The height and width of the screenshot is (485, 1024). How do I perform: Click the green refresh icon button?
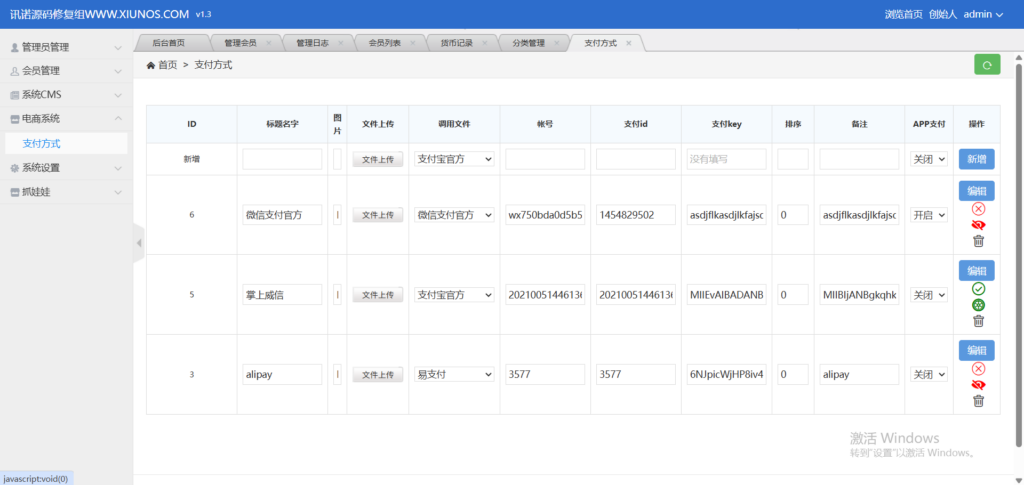point(986,65)
